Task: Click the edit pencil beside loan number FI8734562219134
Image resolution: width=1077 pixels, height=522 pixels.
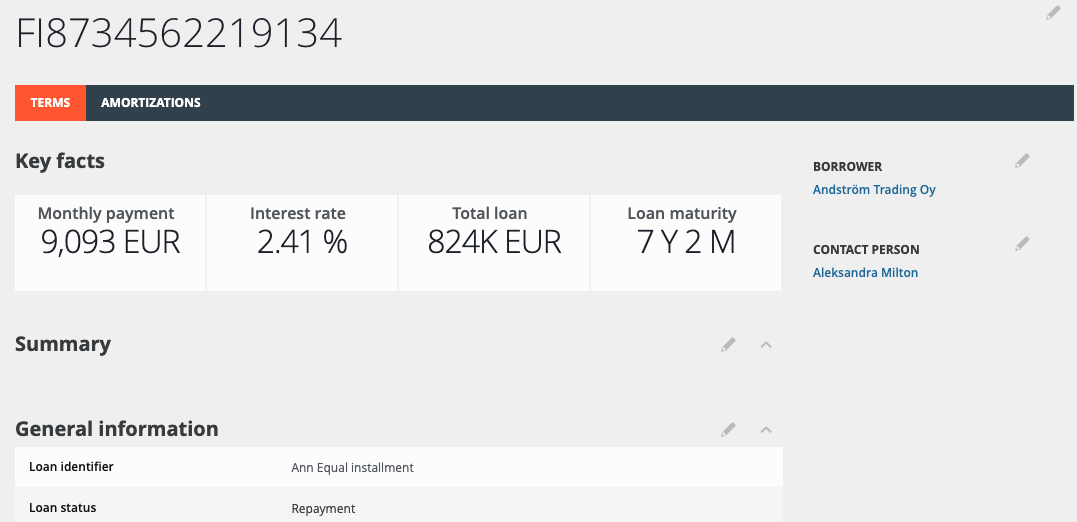Action: pyautogui.click(x=1053, y=13)
